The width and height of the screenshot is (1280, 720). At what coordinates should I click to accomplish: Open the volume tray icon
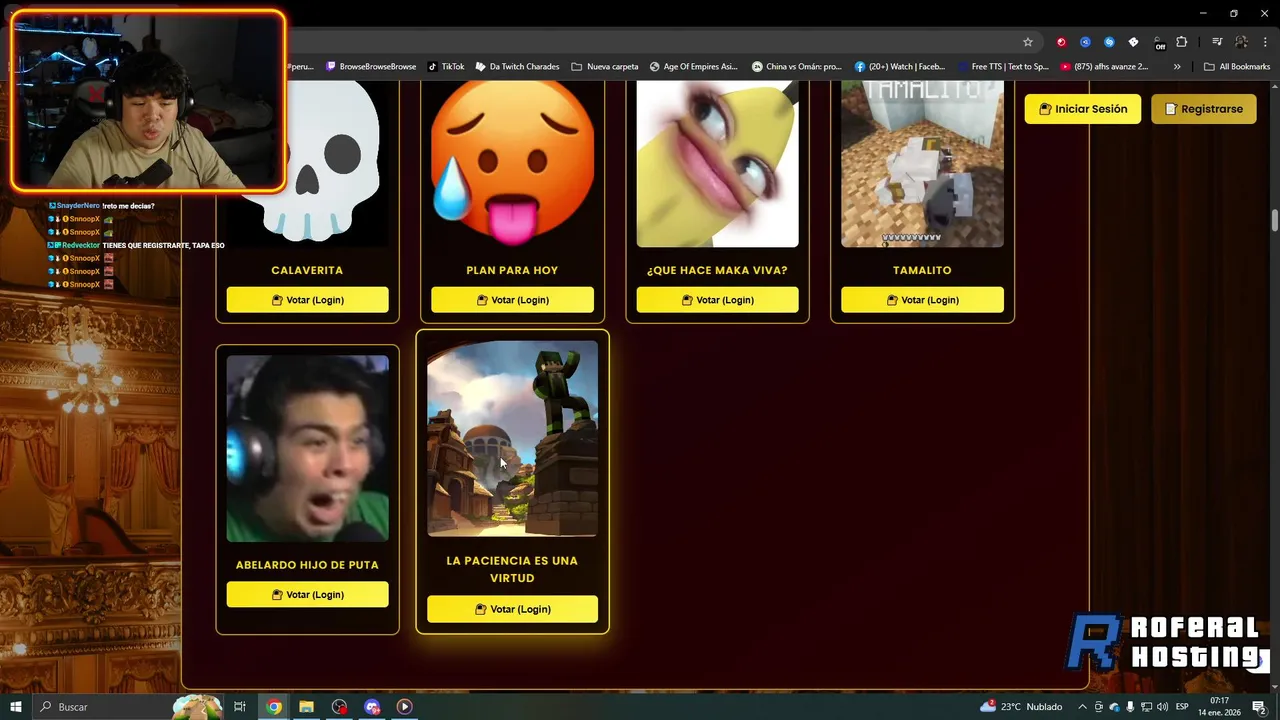1163,707
